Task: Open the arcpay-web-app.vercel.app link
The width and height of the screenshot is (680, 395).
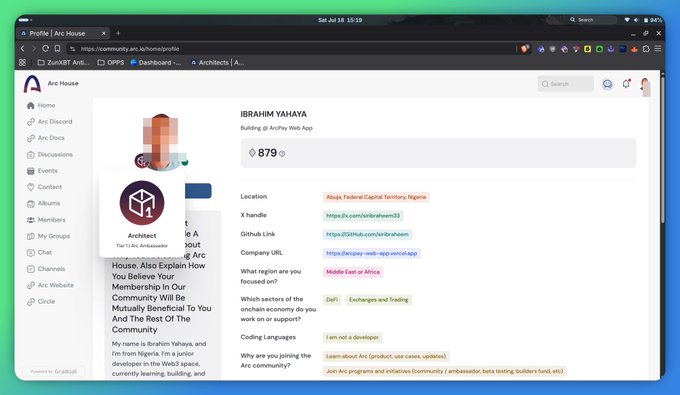Action: click(x=371, y=253)
